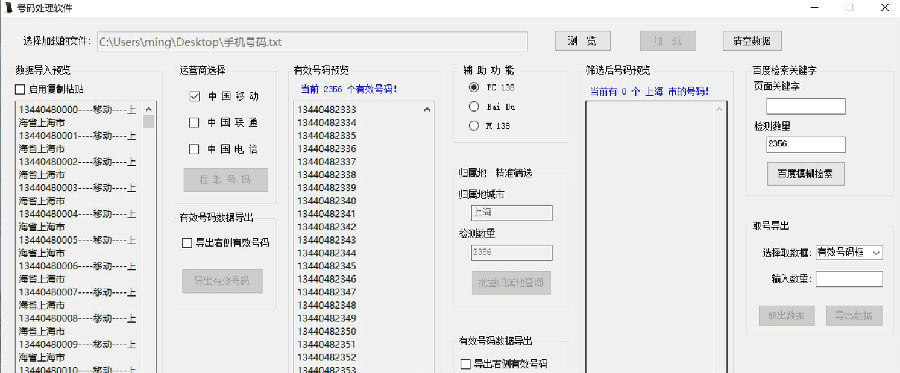
Task: Click the 提取号码 extract numbers button
Action: point(226,180)
